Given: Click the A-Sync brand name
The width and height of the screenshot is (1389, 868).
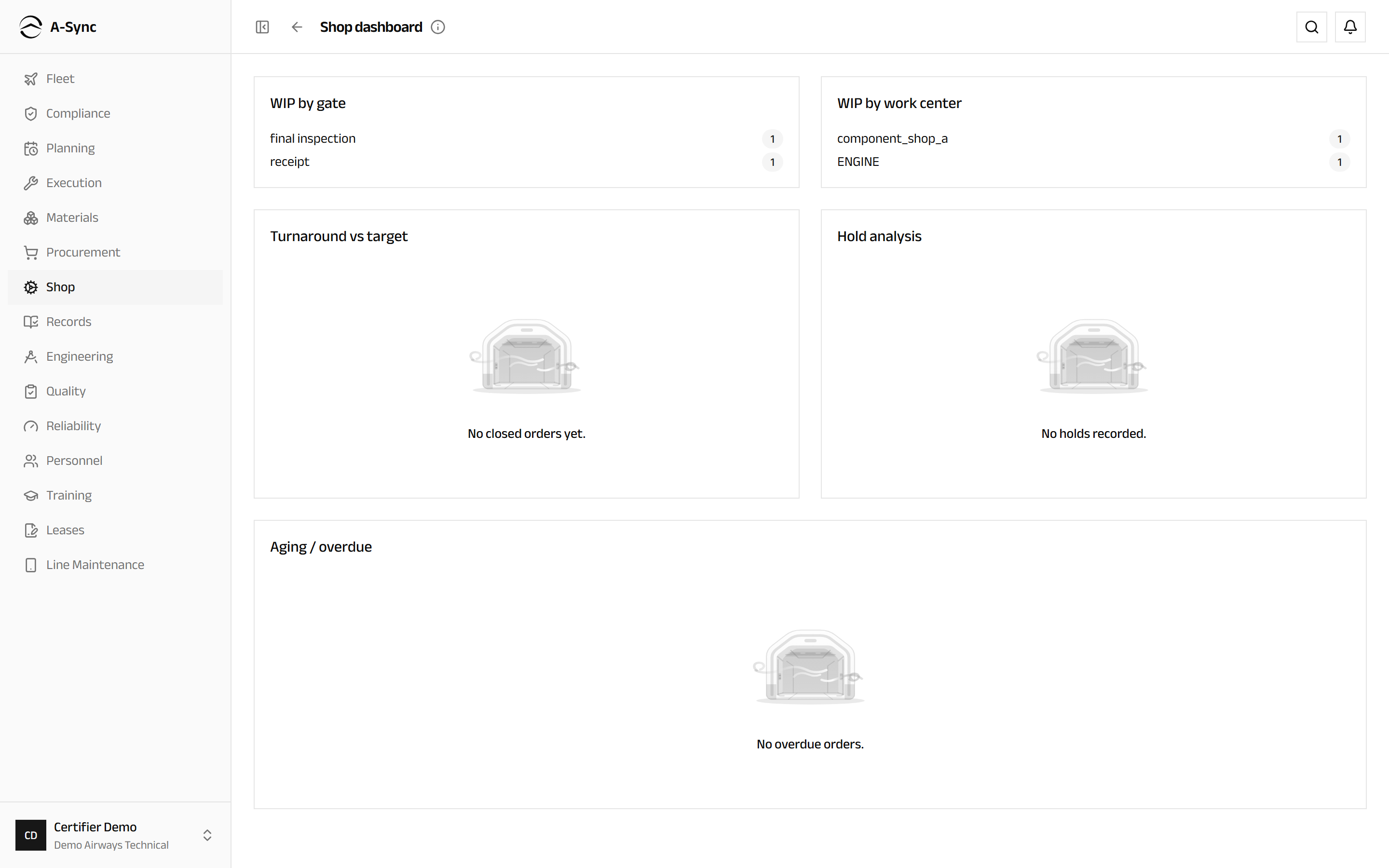Looking at the screenshot, I should tap(73, 27).
